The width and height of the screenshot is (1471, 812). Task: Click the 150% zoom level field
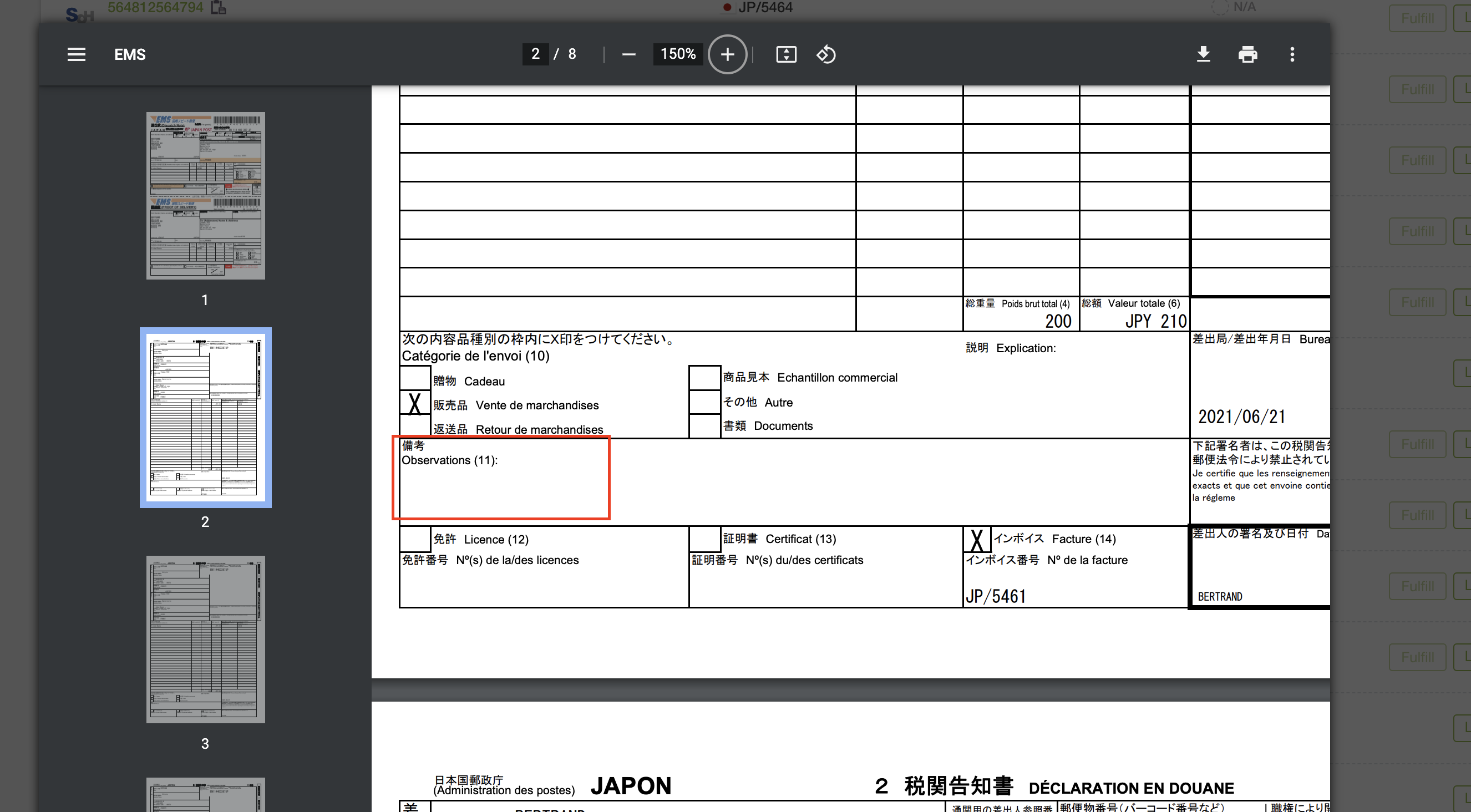678,54
